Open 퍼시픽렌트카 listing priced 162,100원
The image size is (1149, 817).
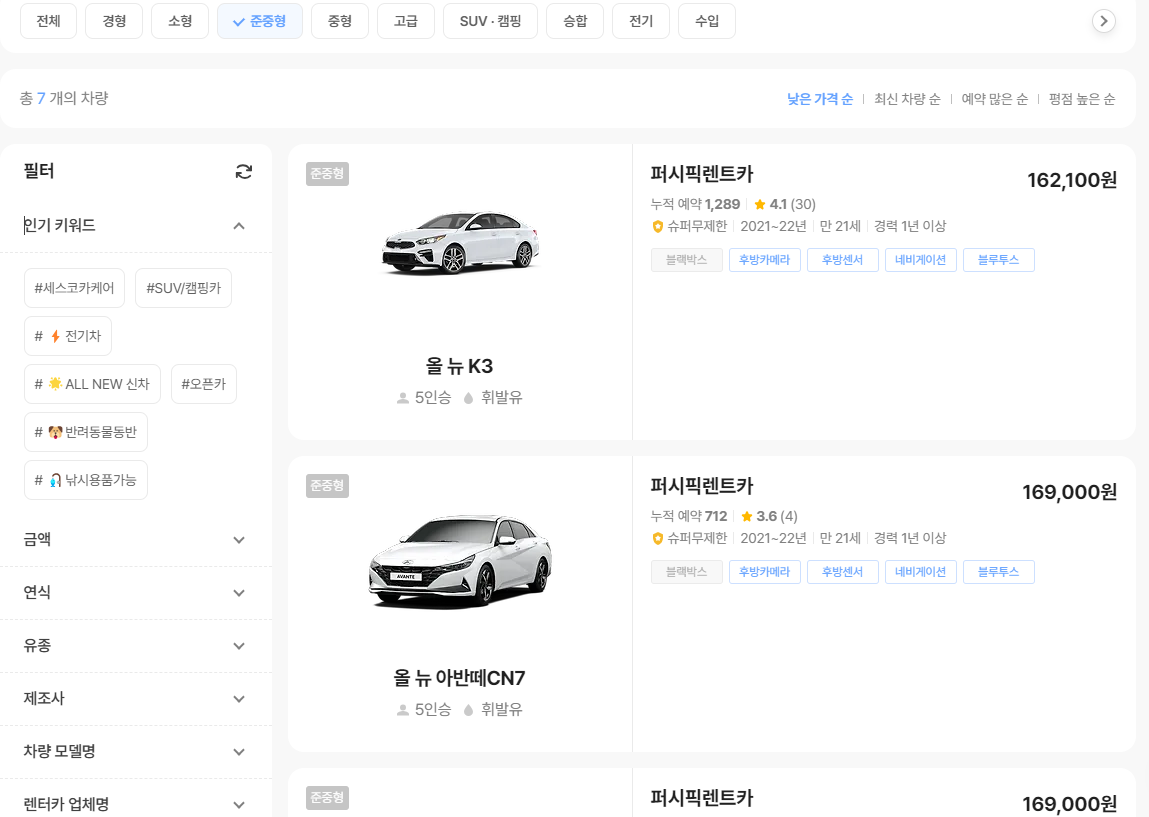coord(702,174)
